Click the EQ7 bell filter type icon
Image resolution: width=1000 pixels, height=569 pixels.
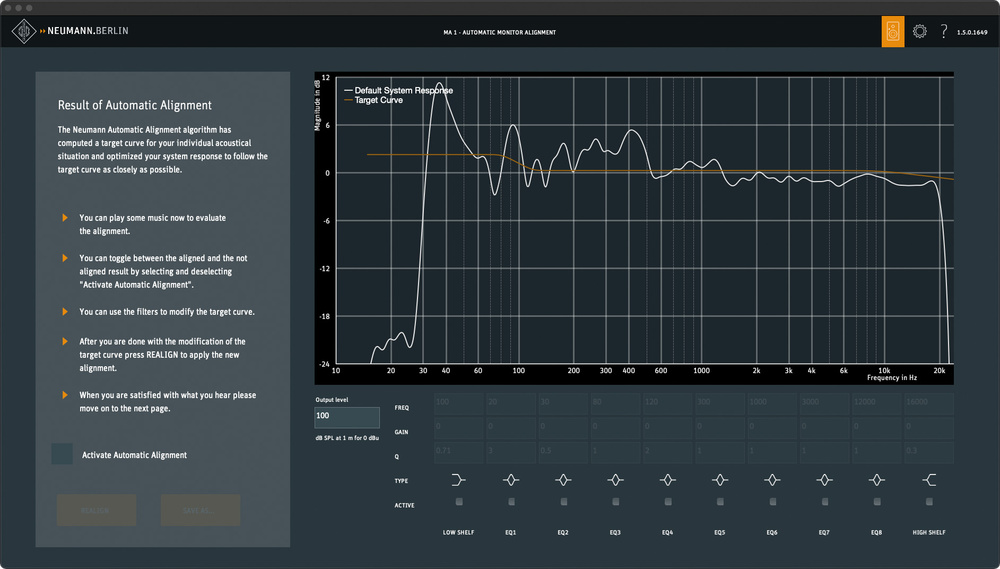pos(824,480)
